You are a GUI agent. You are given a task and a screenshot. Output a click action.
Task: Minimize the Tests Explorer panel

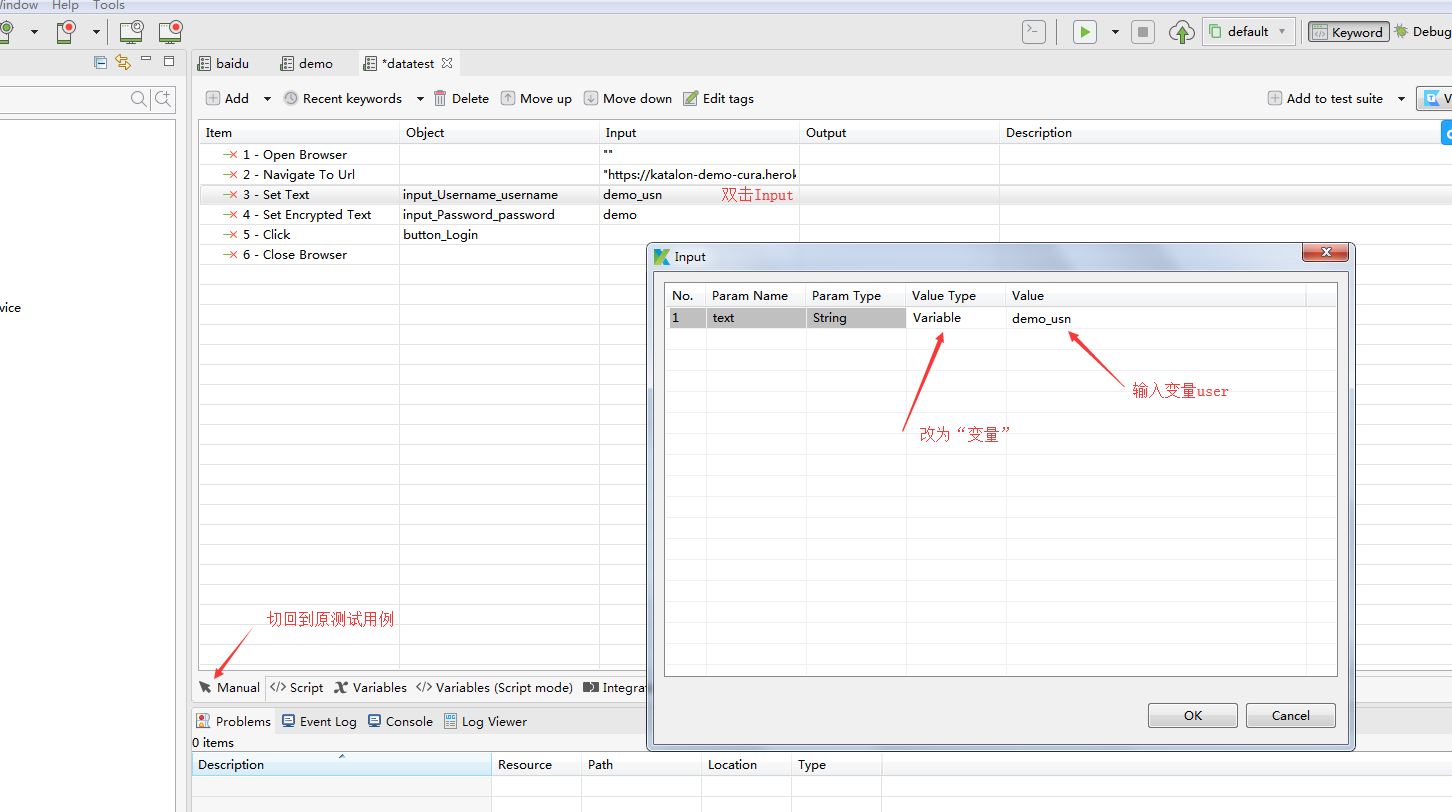pyautogui.click(x=146, y=61)
